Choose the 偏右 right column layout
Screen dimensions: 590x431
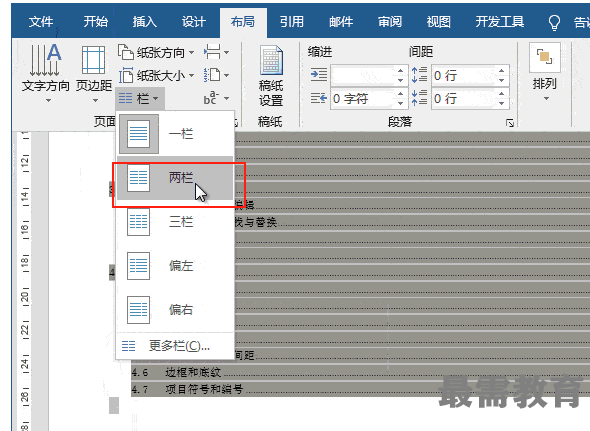coord(175,310)
